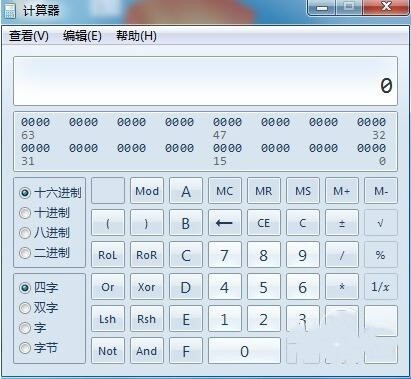Click hex digit F key
The width and height of the screenshot is (411, 379).
tap(186, 351)
